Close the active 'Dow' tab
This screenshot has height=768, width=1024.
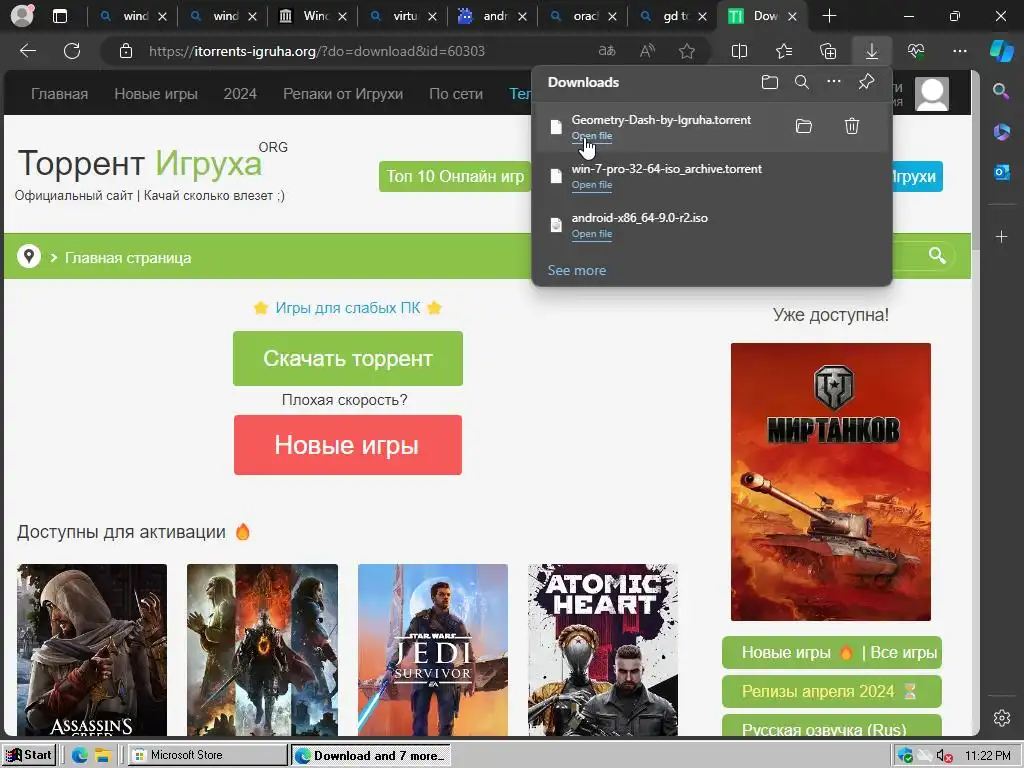coord(792,16)
